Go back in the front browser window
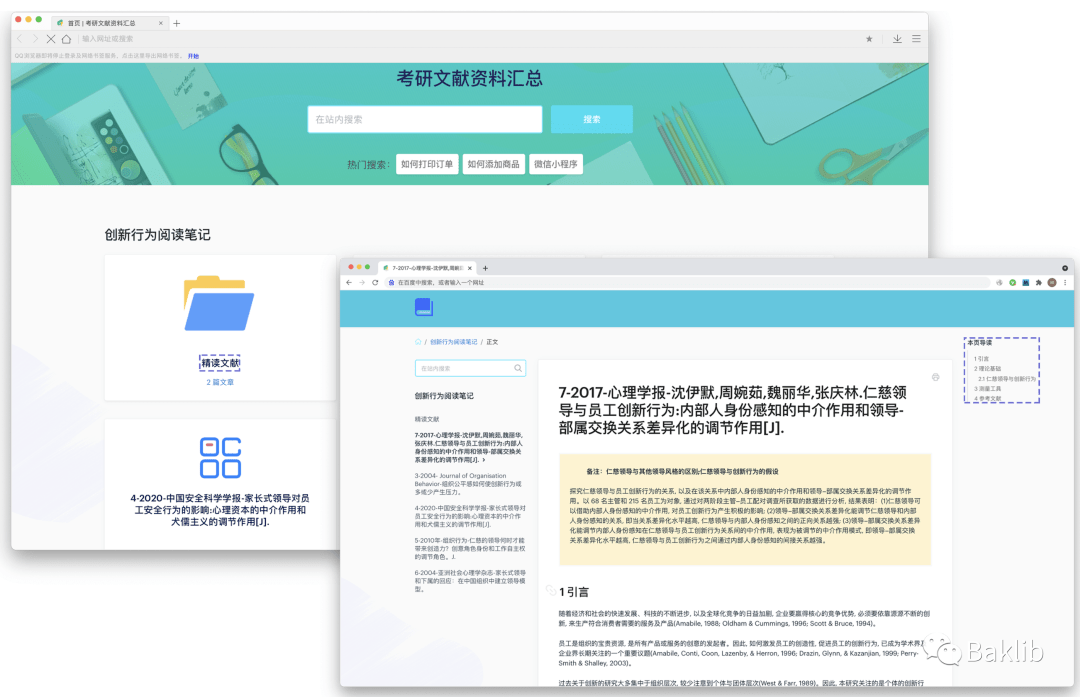Viewport: 1080px width, 697px height. click(x=349, y=282)
